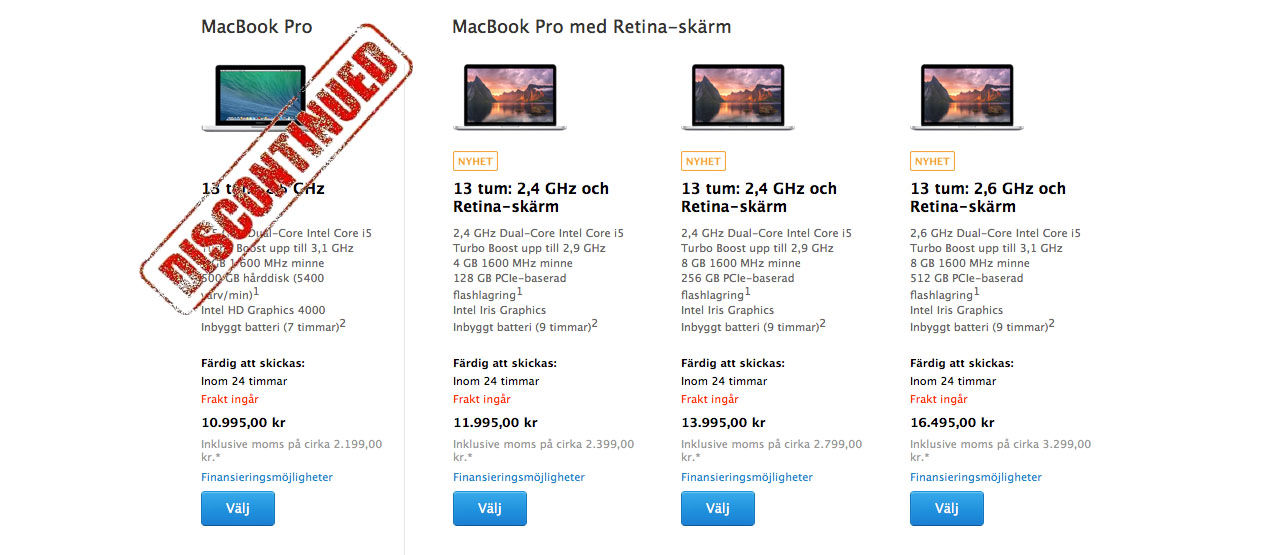Click NYHET badge on 128 GB model

(x=475, y=161)
